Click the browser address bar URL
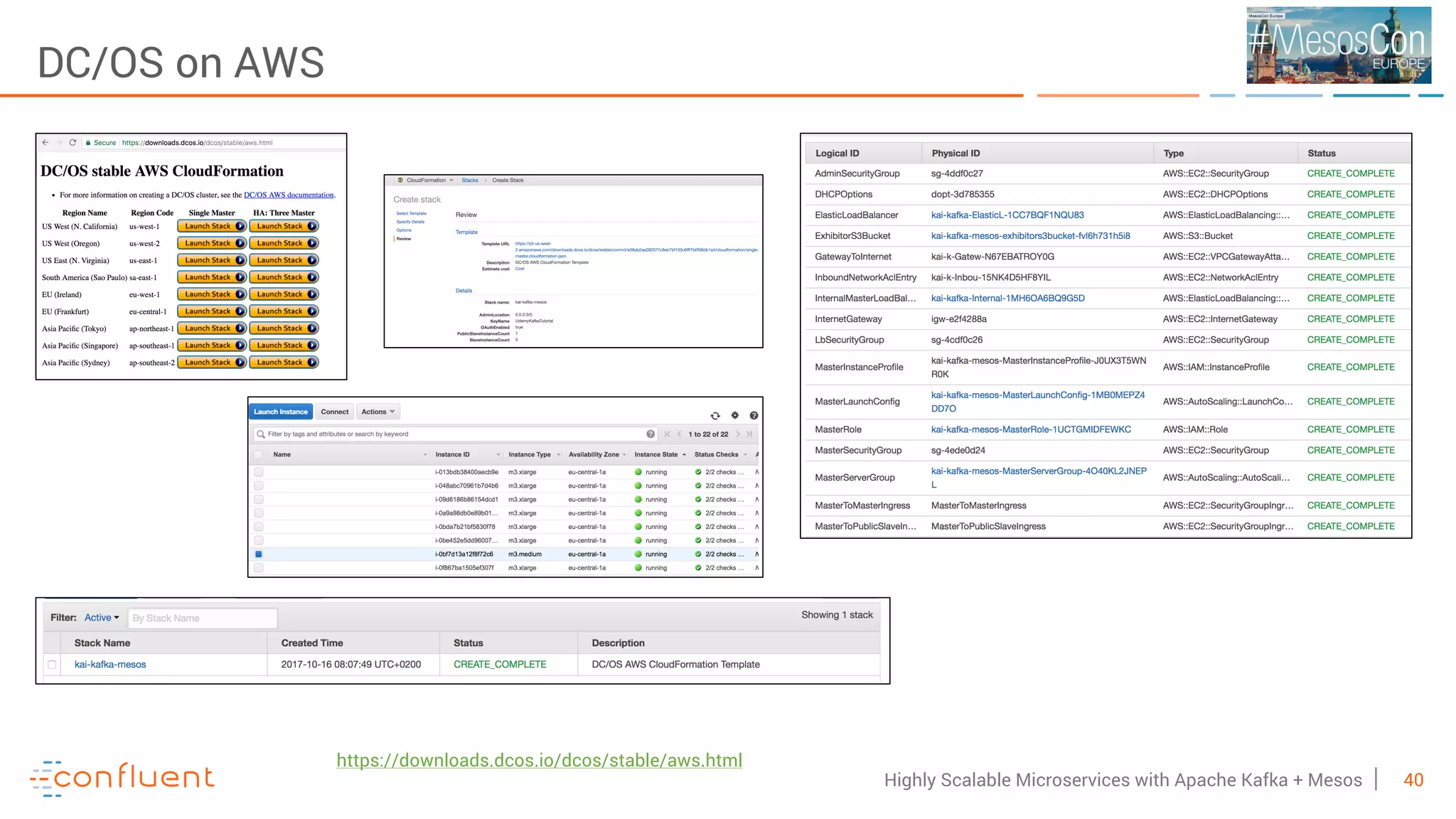Viewport: 1456px width, 819px height. click(197, 143)
